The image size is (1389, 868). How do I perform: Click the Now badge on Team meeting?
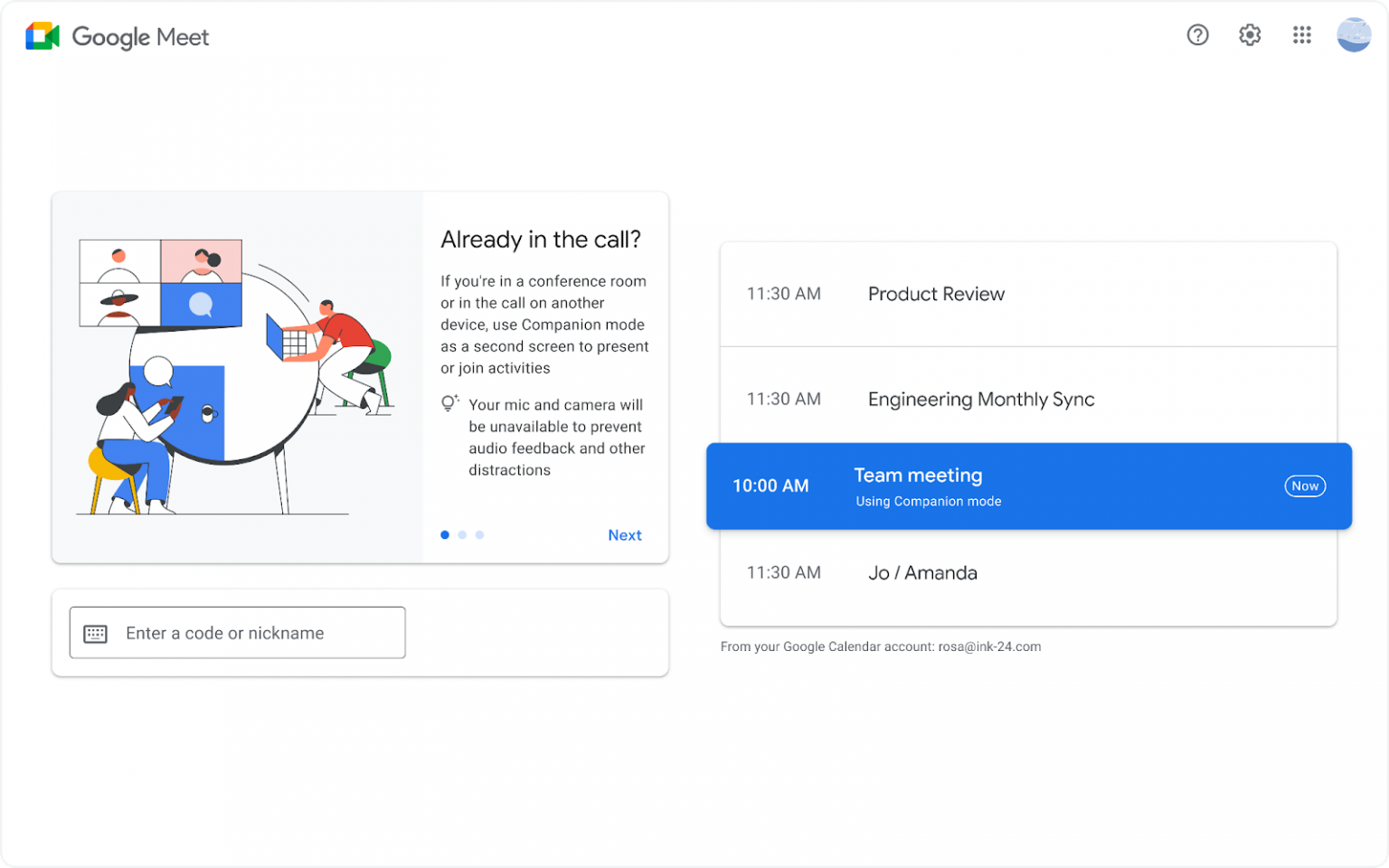[1305, 486]
